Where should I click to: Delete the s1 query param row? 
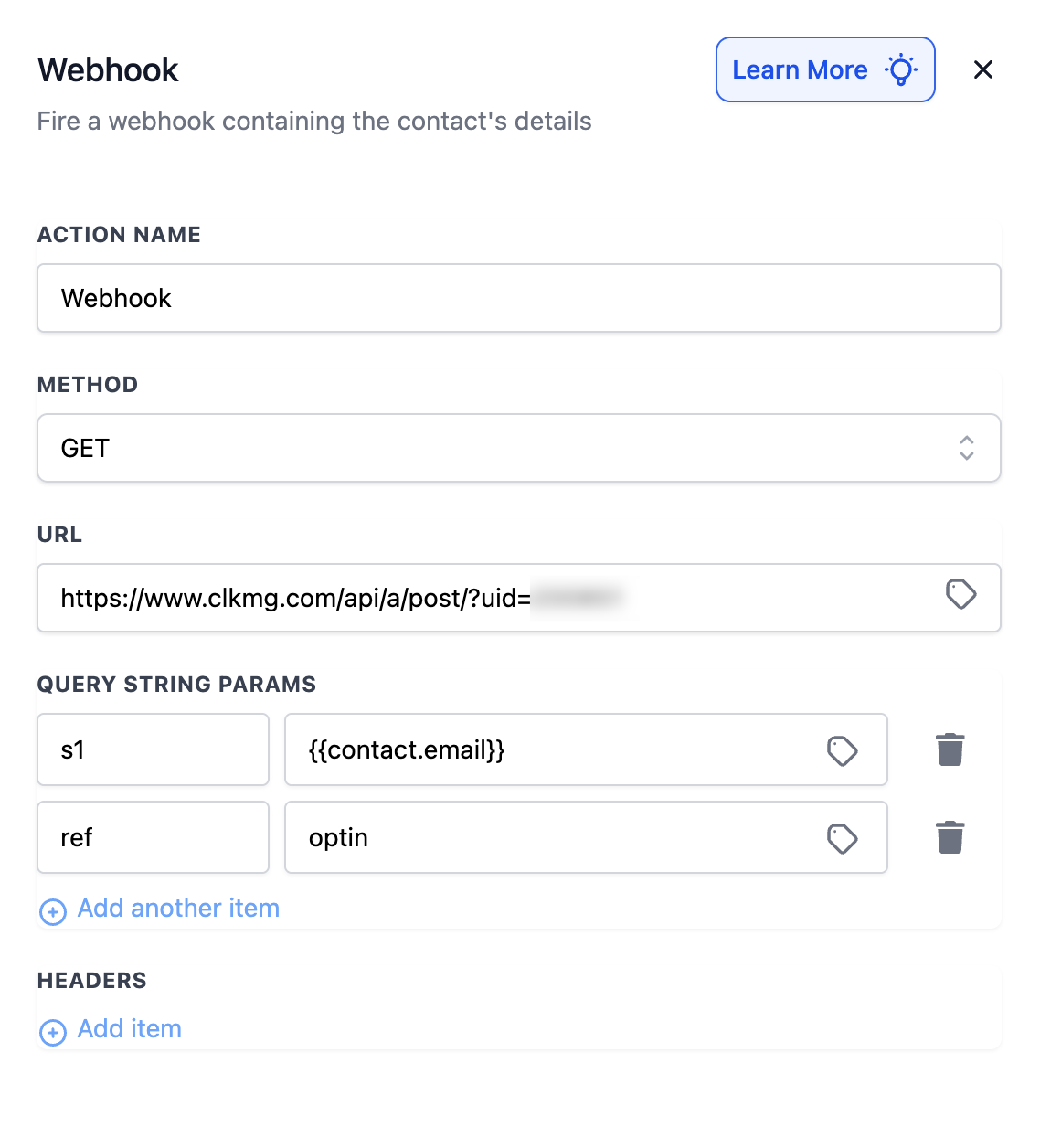click(x=950, y=749)
